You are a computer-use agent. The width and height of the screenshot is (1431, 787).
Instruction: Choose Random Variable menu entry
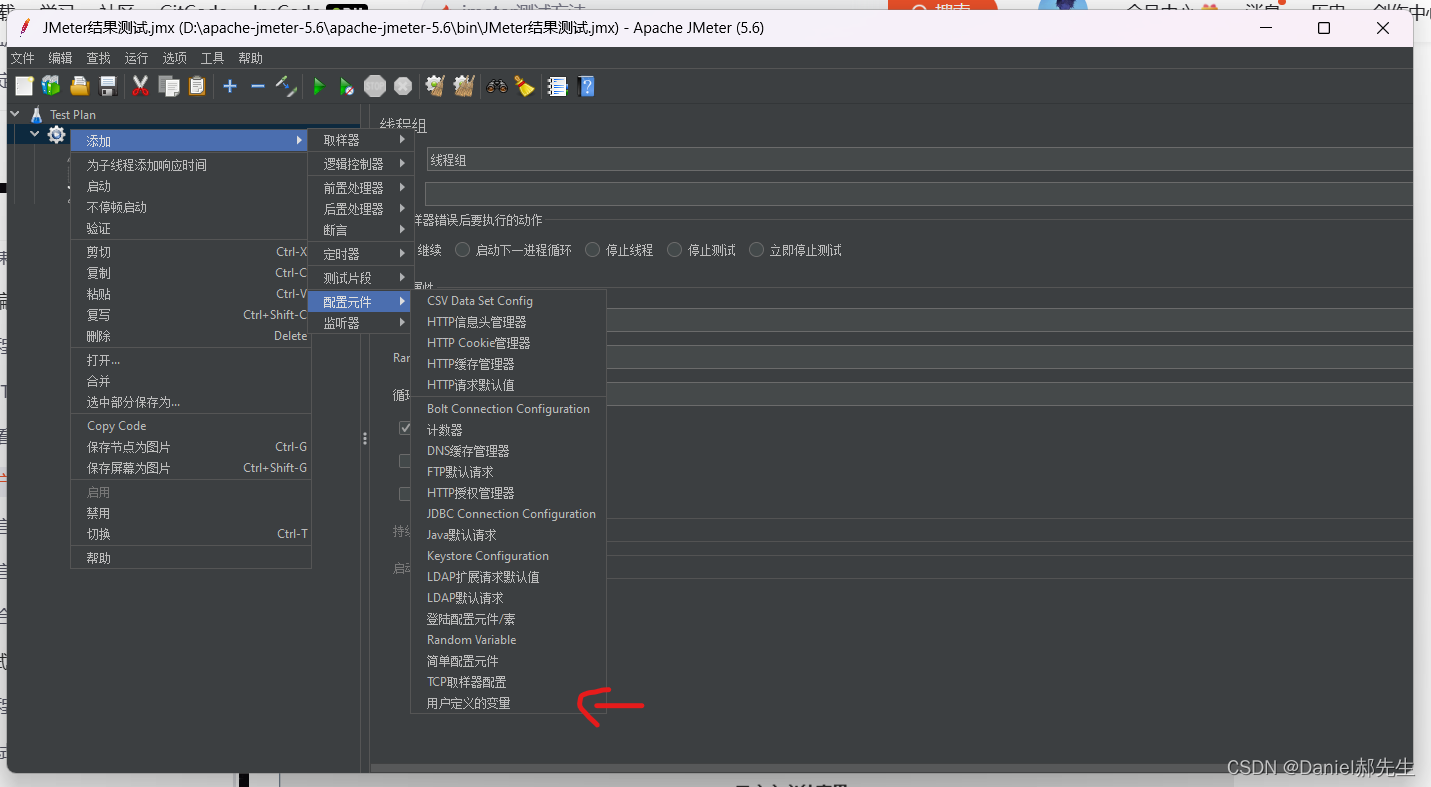point(508,640)
